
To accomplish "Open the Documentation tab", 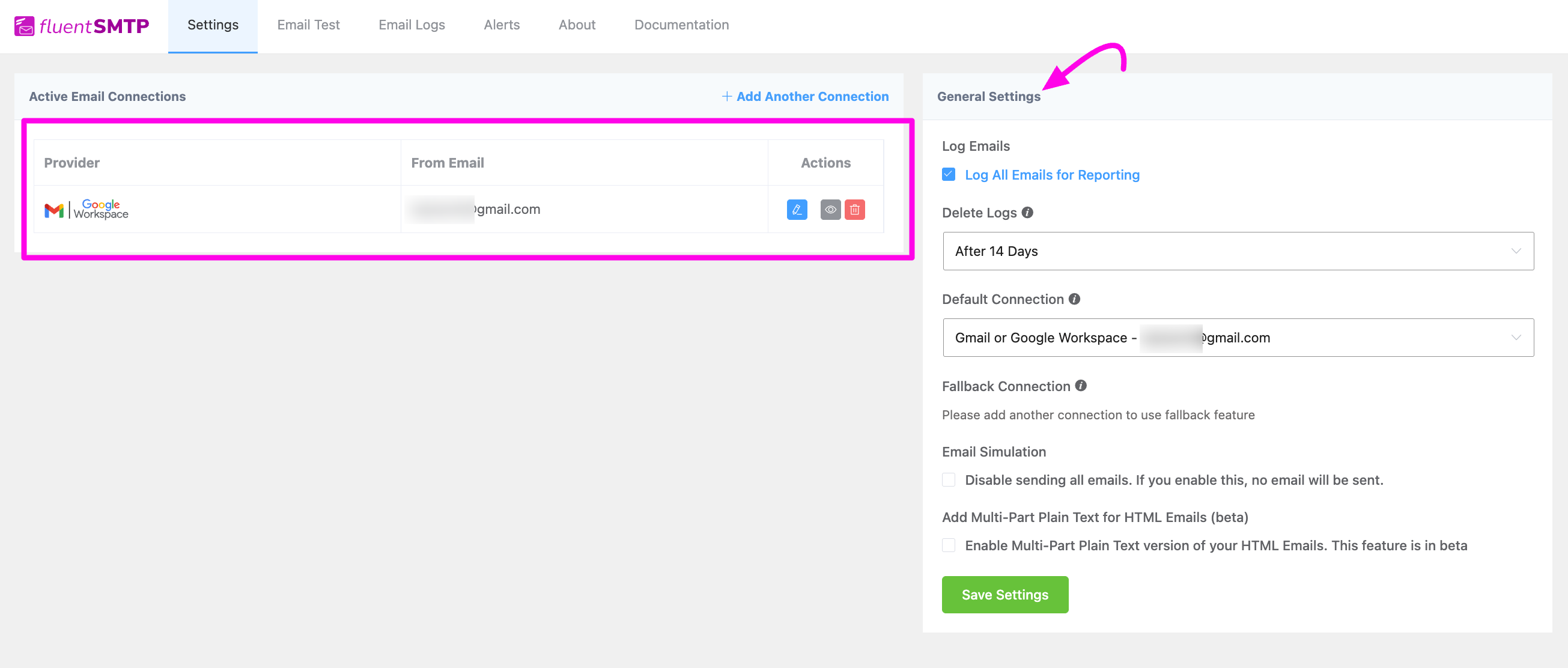I will pyautogui.click(x=681, y=26).
